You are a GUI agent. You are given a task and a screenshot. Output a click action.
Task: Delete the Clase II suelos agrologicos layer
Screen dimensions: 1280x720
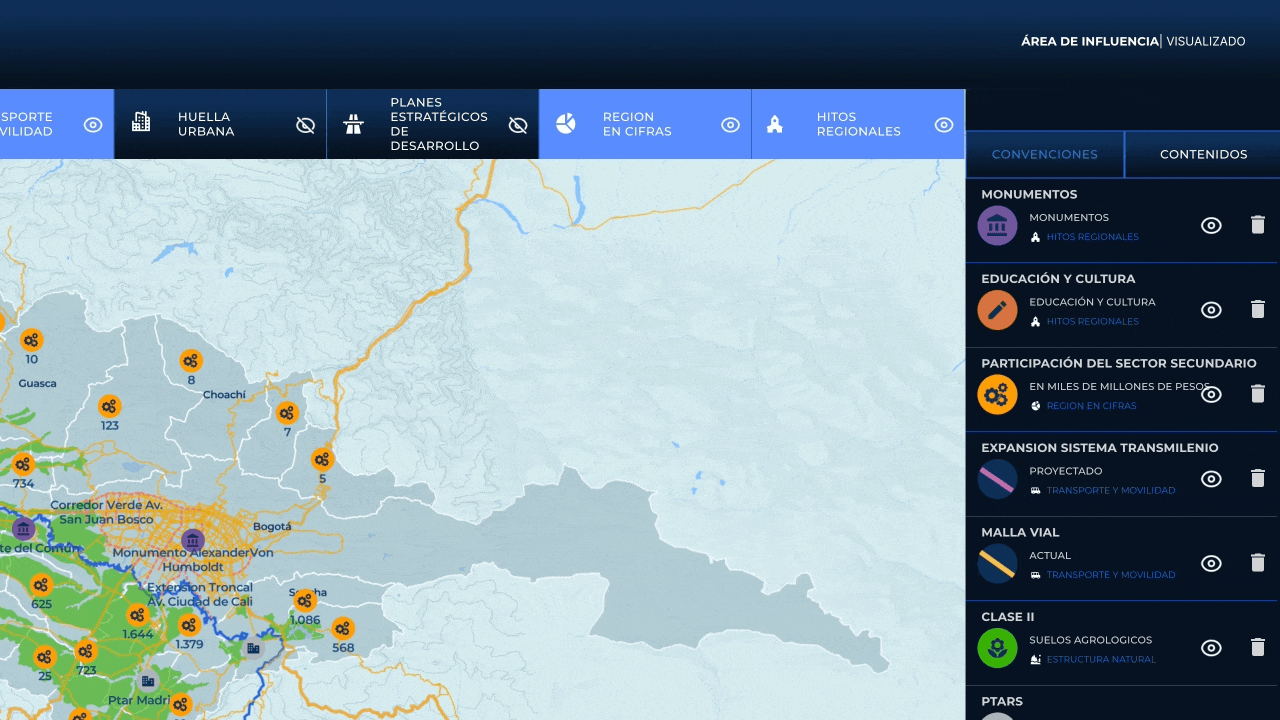coord(1258,648)
